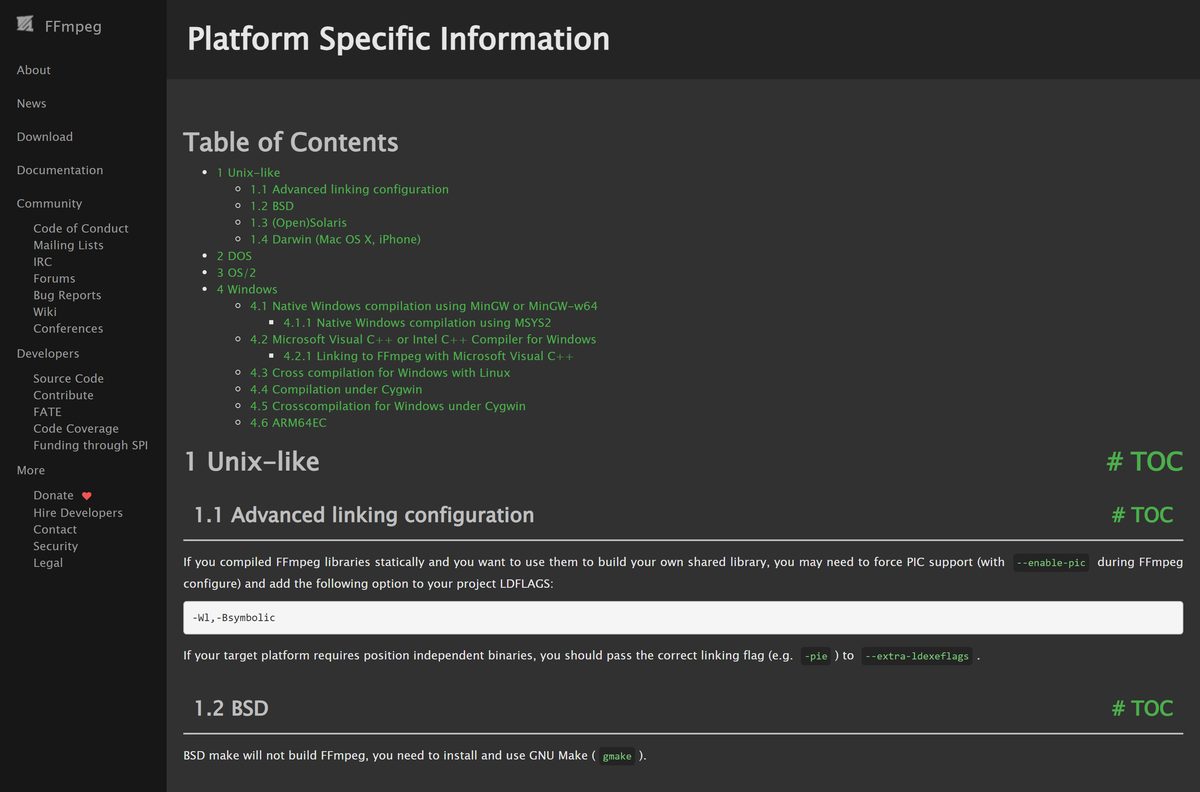The height and width of the screenshot is (792, 1200).
Task: Open Funding through SPI link
Action: [90, 445]
